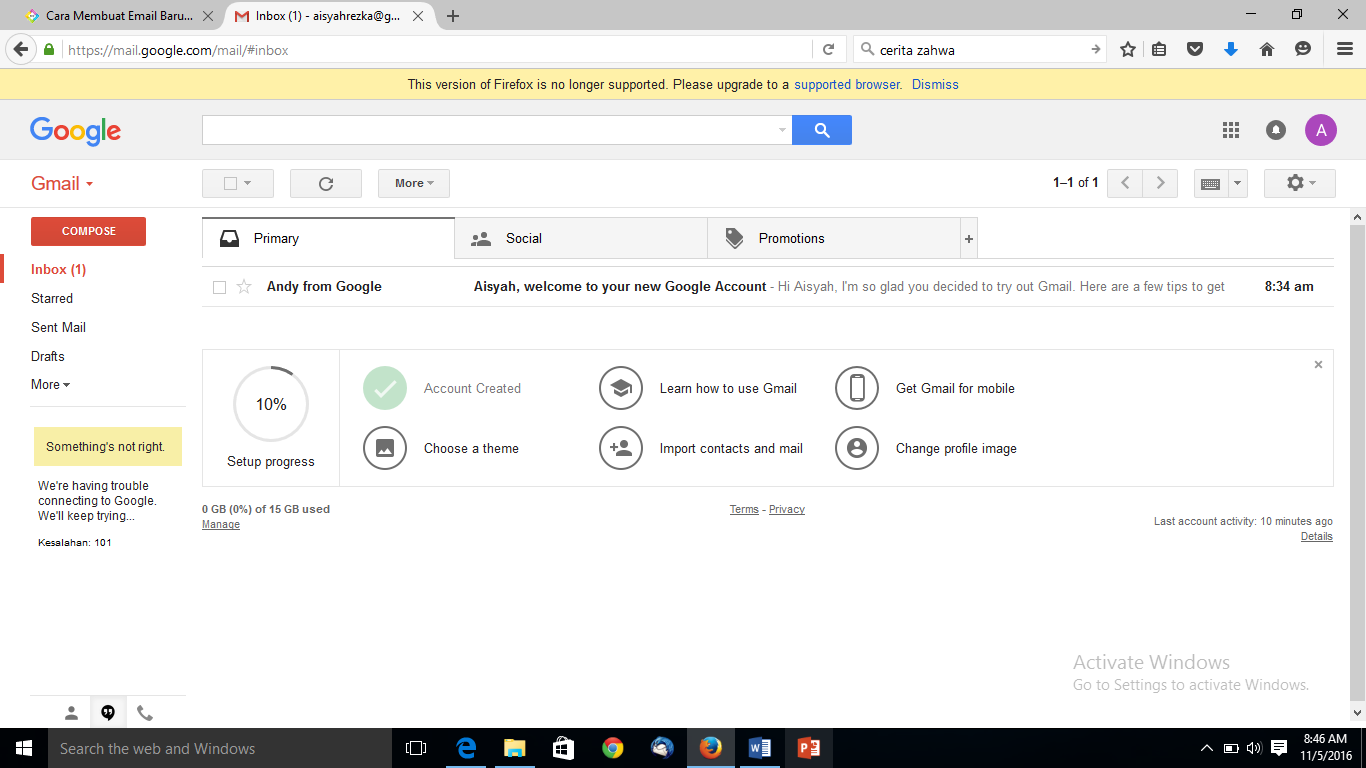Open the Inbox (1) folder
The image size is (1366, 768).
(x=59, y=270)
